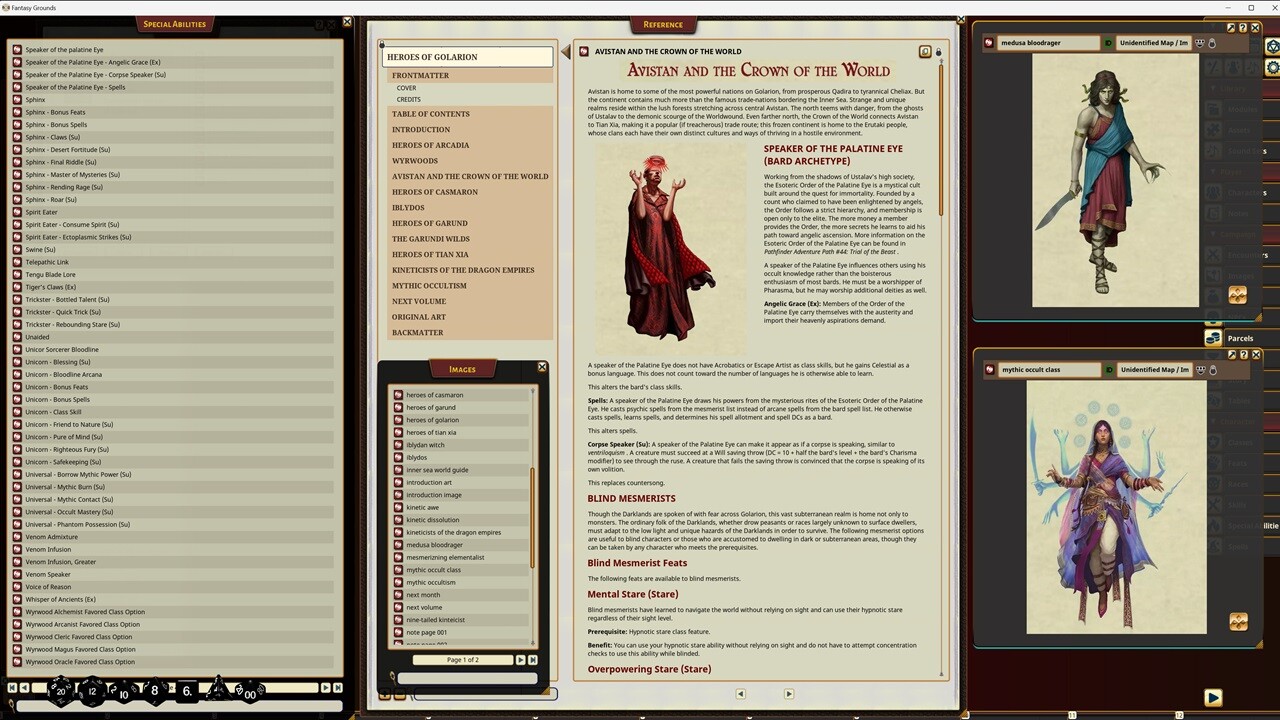1280x720 pixels.
Task: Click the Special Abilities window title tab
Action: tap(175, 23)
